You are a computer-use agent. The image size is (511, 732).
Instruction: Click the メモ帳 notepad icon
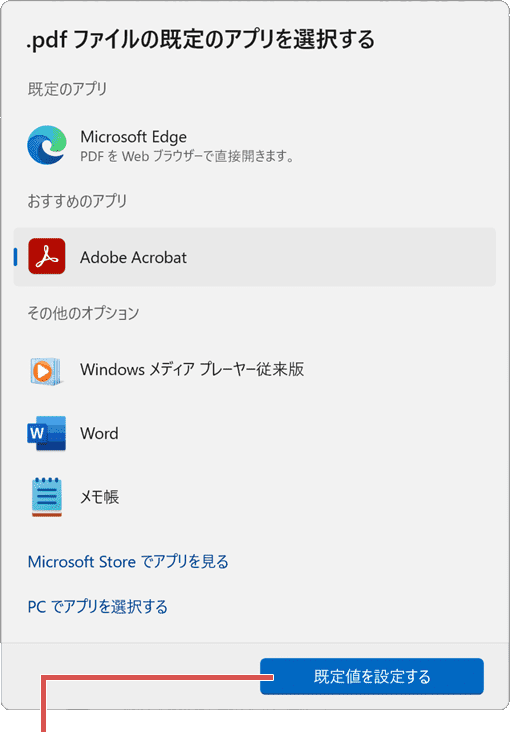coord(47,497)
